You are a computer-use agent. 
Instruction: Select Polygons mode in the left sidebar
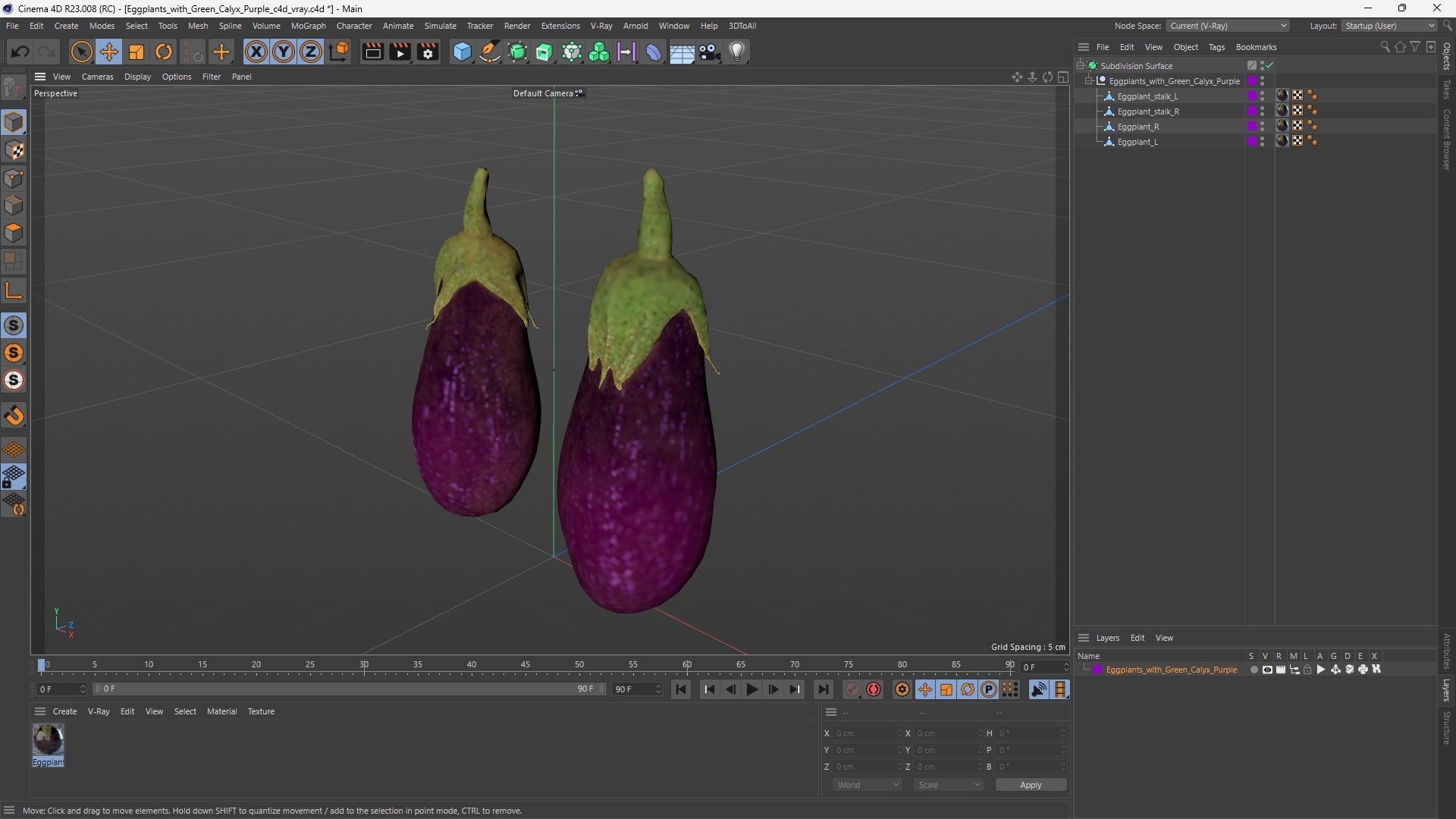pos(14,233)
